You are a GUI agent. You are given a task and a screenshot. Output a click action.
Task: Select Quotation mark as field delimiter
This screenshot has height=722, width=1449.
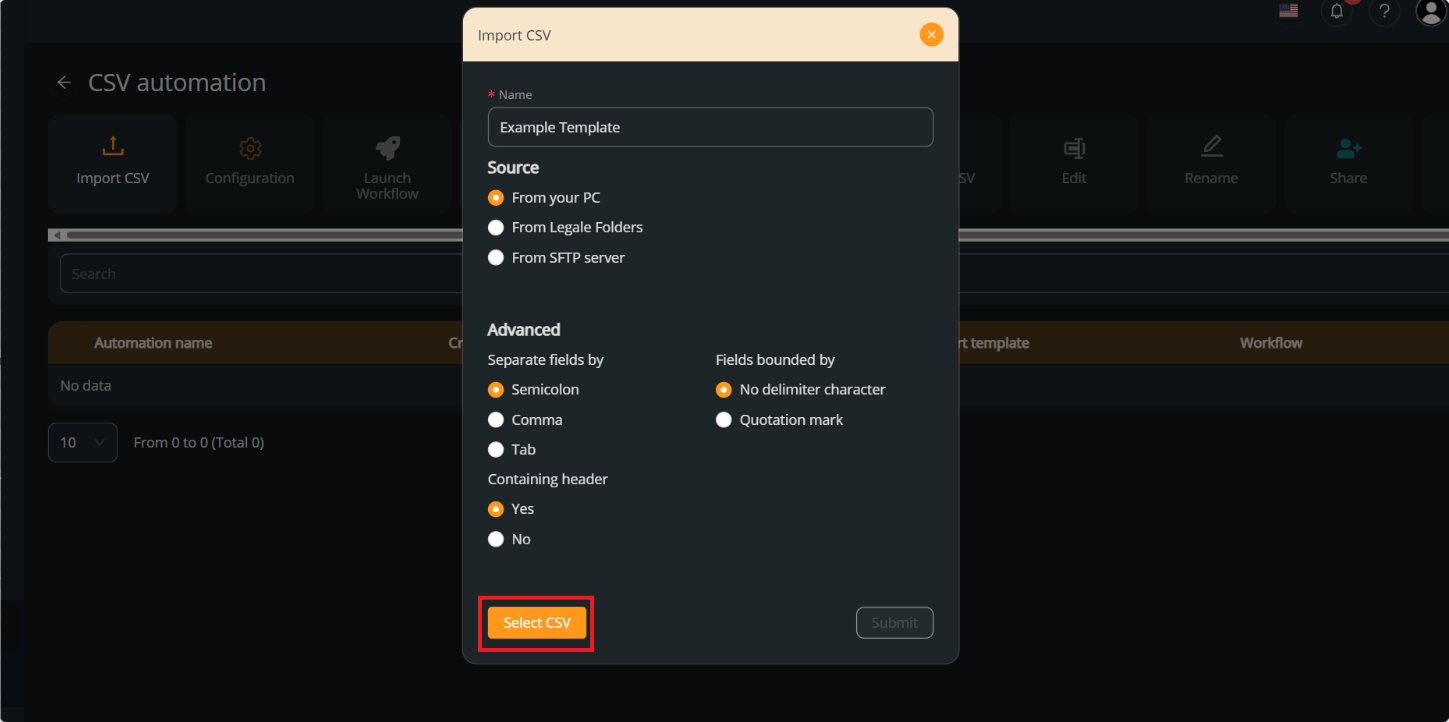point(724,419)
